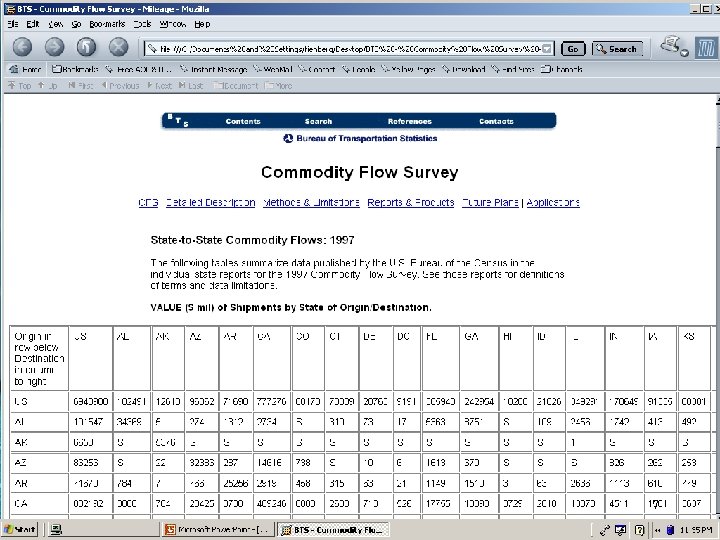Open the Tools menu
This screenshot has height=540, width=720.
click(x=142, y=24)
